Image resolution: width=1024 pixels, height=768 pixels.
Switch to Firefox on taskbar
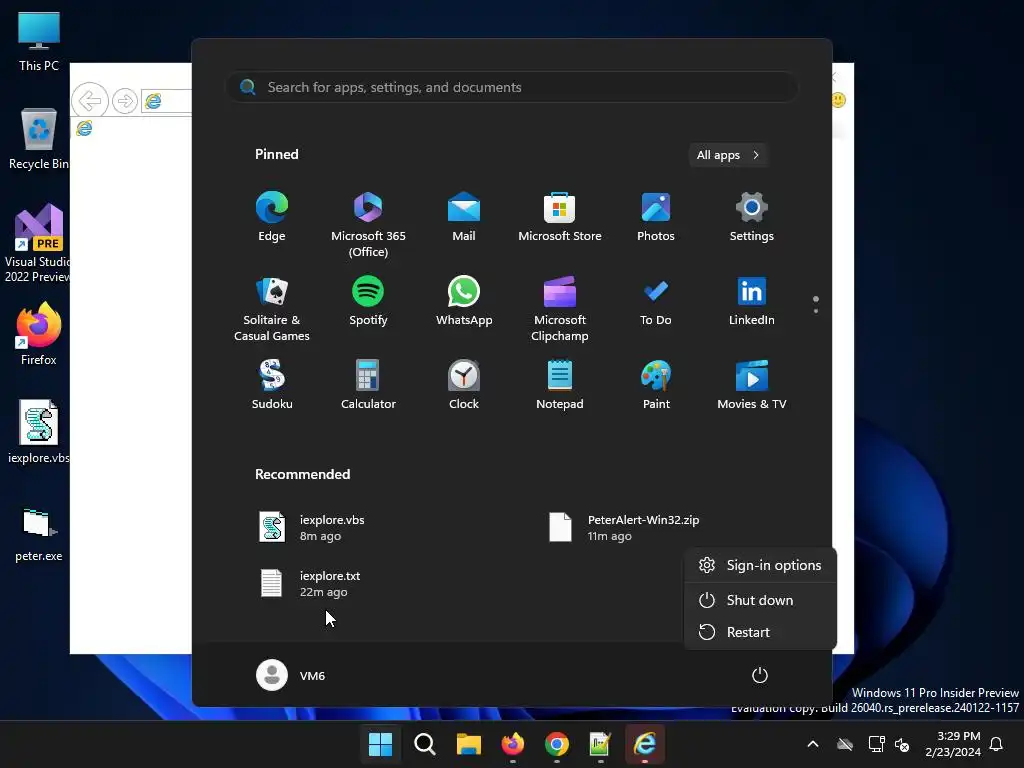point(513,744)
